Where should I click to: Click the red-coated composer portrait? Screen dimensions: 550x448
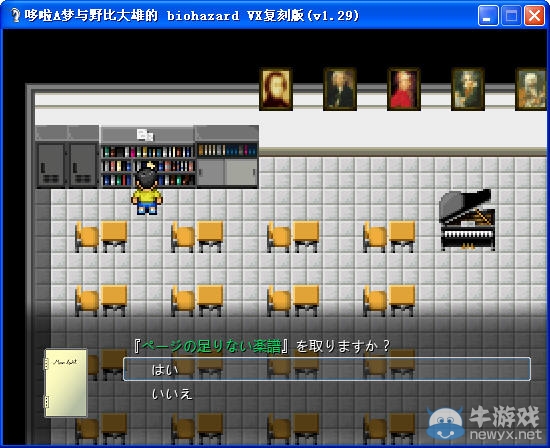pyautogui.click(x=404, y=89)
